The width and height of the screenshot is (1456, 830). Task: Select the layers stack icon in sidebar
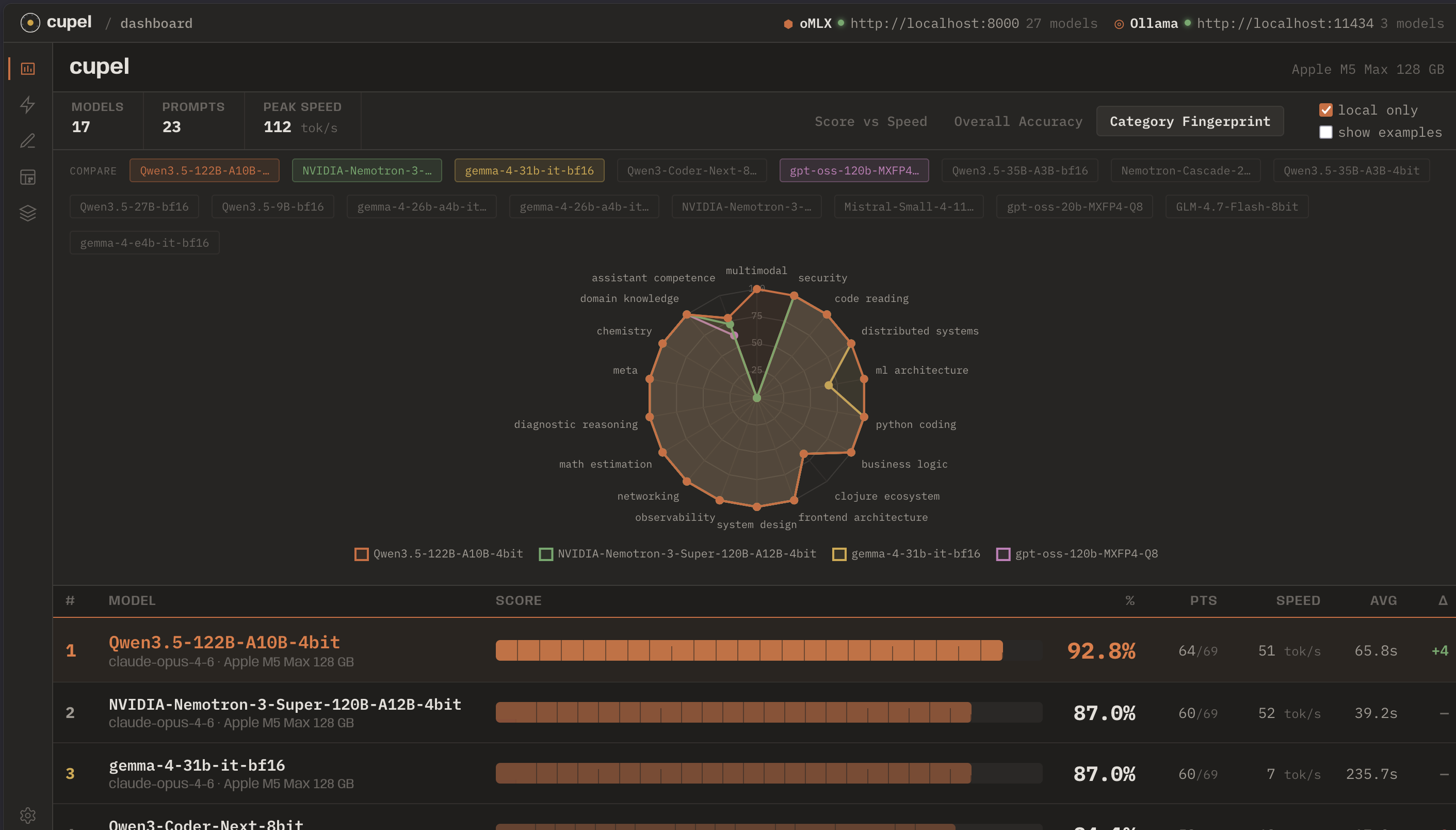pyautogui.click(x=27, y=213)
